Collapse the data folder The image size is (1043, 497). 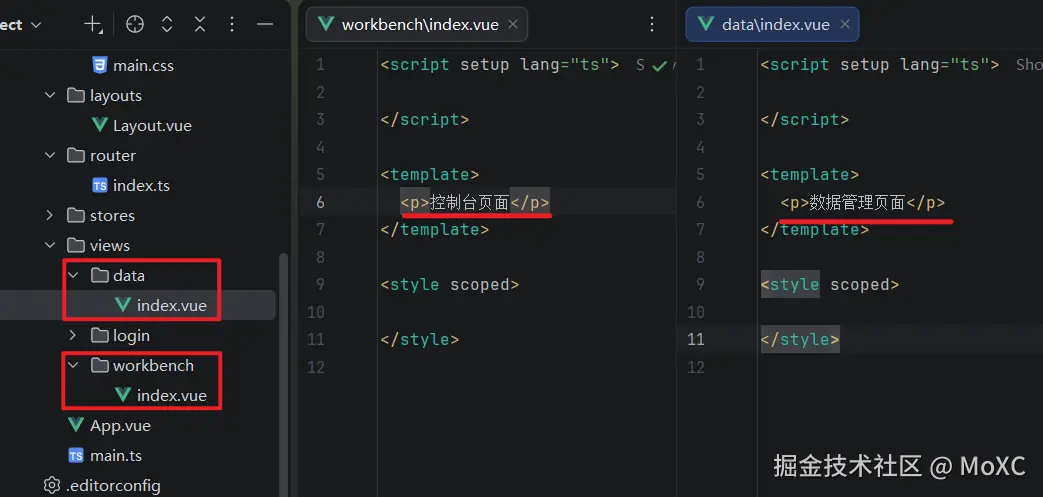[73, 275]
